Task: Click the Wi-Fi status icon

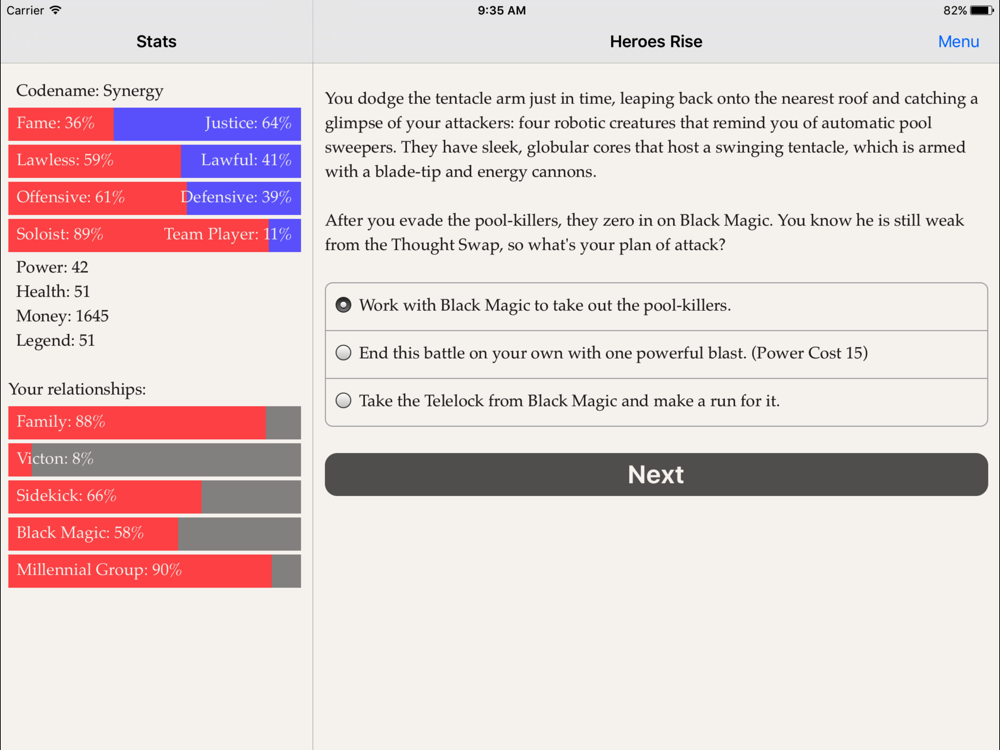Action: (55, 10)
